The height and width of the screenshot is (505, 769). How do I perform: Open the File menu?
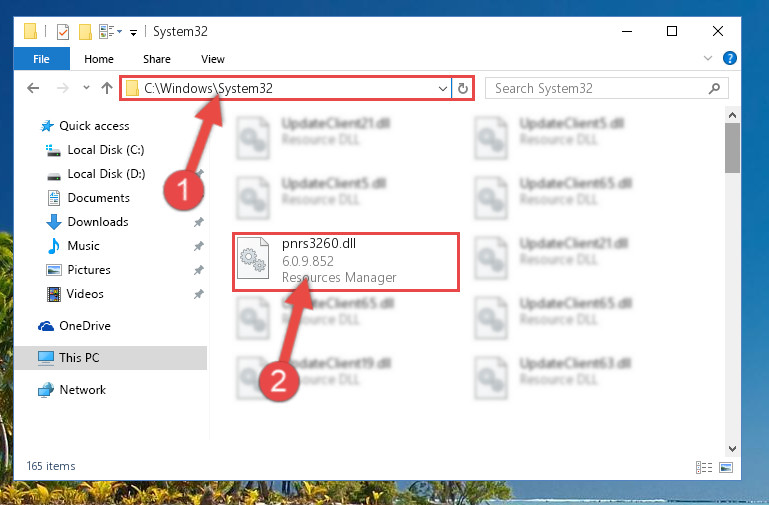pyautogui.click(x=41, y=59)
